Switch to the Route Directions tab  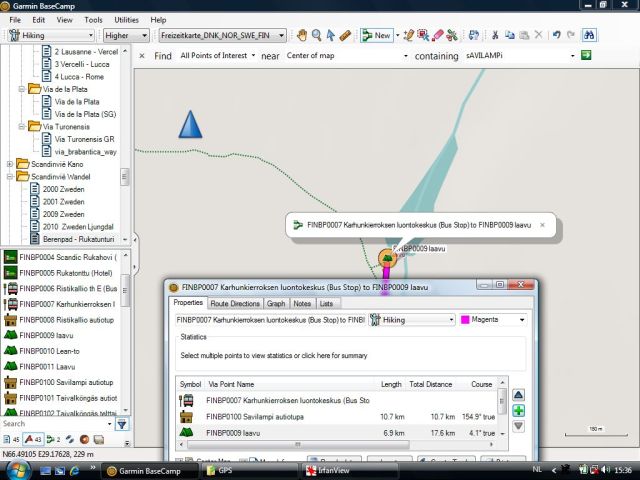[x=235, y=303]
